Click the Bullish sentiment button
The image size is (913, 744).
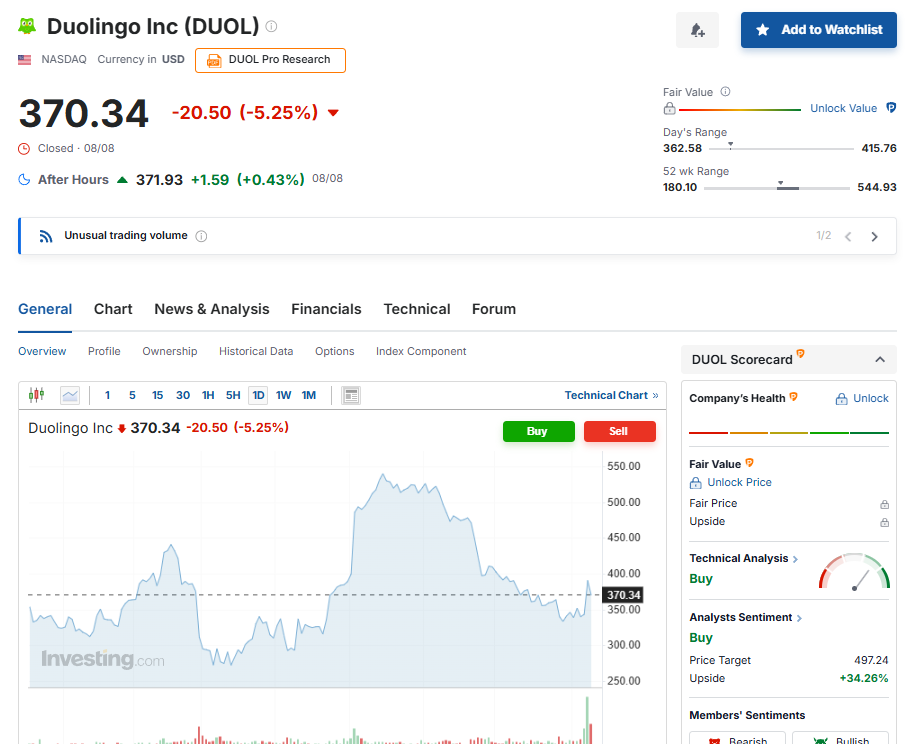click(x=840, y=738)
